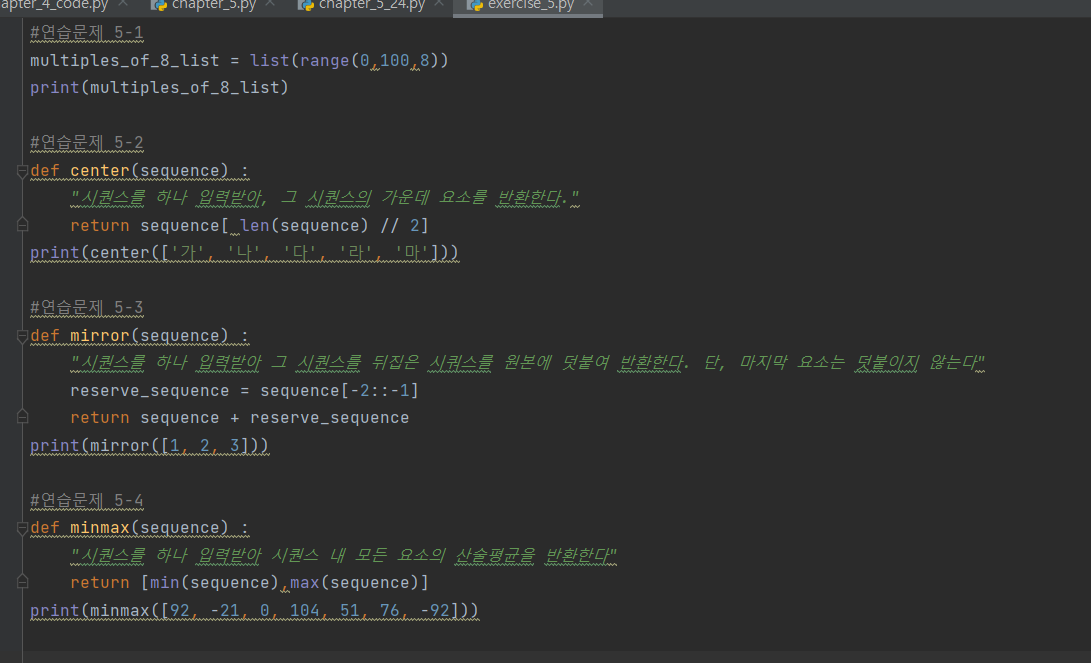Click the comment '#연습문제 5-4'
The height and width of the screenshot is (663, 1091).
pyautogui.click(x=87, y=500)
